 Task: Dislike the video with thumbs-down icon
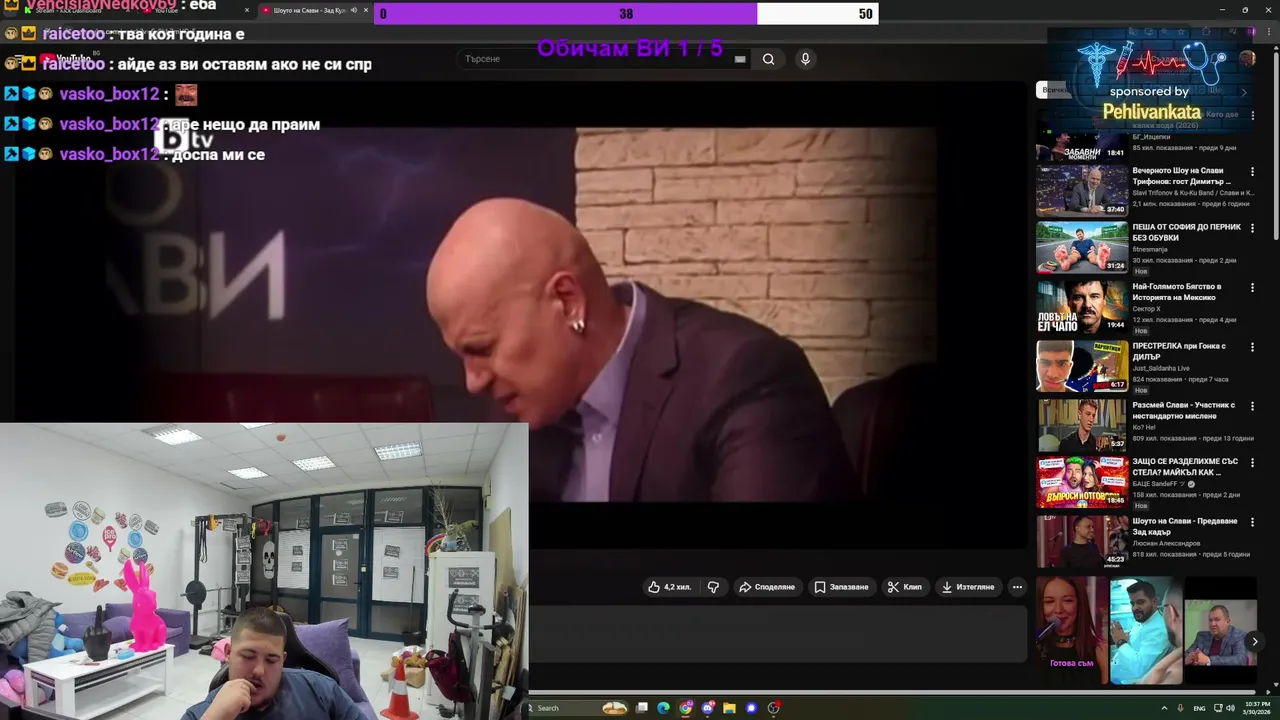click(713, 587)
